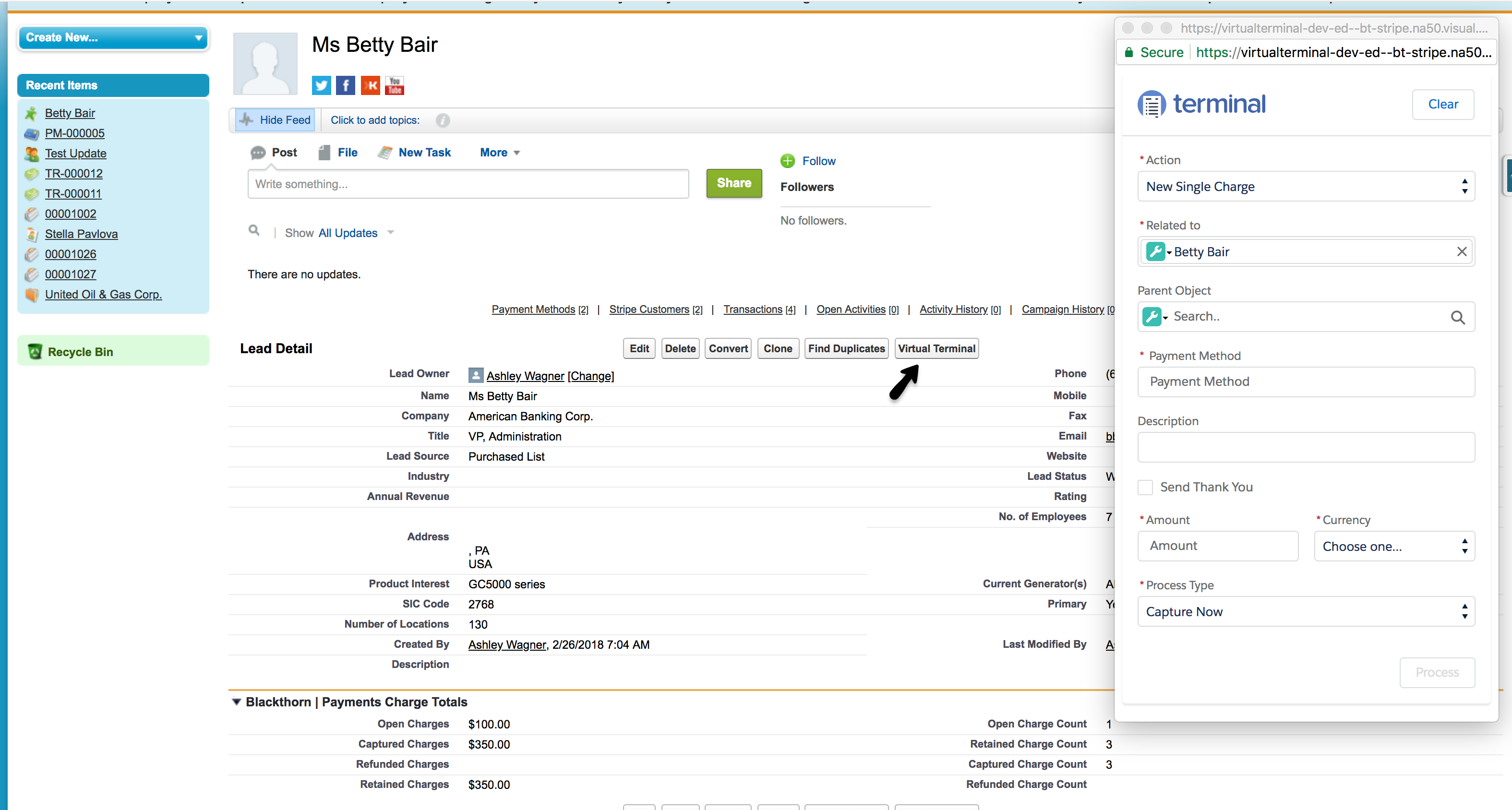1512x810 pixels.
Task: Click the Parent Object search field
Action: [1306, 317]
